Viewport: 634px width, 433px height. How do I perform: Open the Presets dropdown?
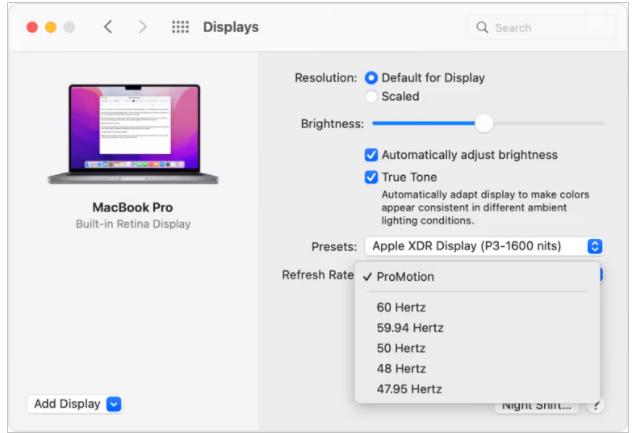484,246
